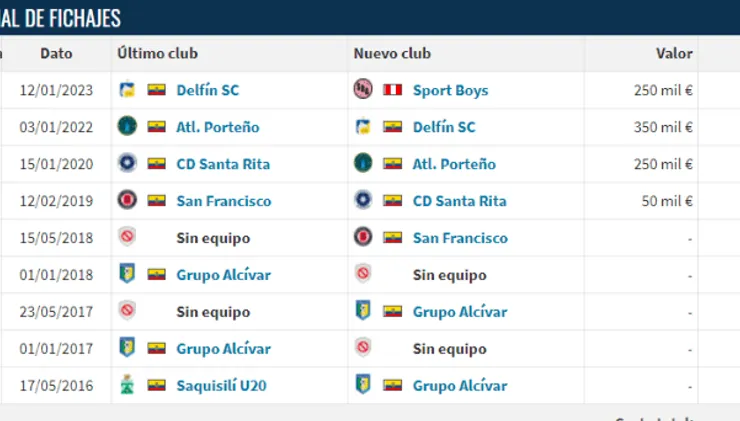Click the Último club column header
Image resolution: width=740 pixels, height=421 pixels.
pos(157,53)
